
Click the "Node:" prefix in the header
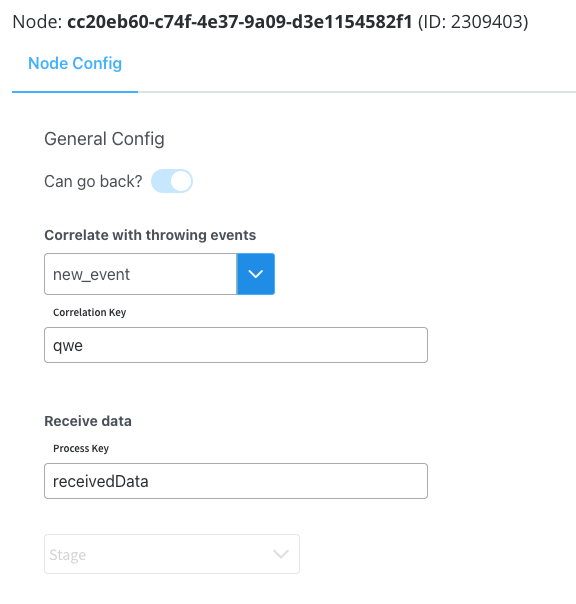tap(37, 22)
